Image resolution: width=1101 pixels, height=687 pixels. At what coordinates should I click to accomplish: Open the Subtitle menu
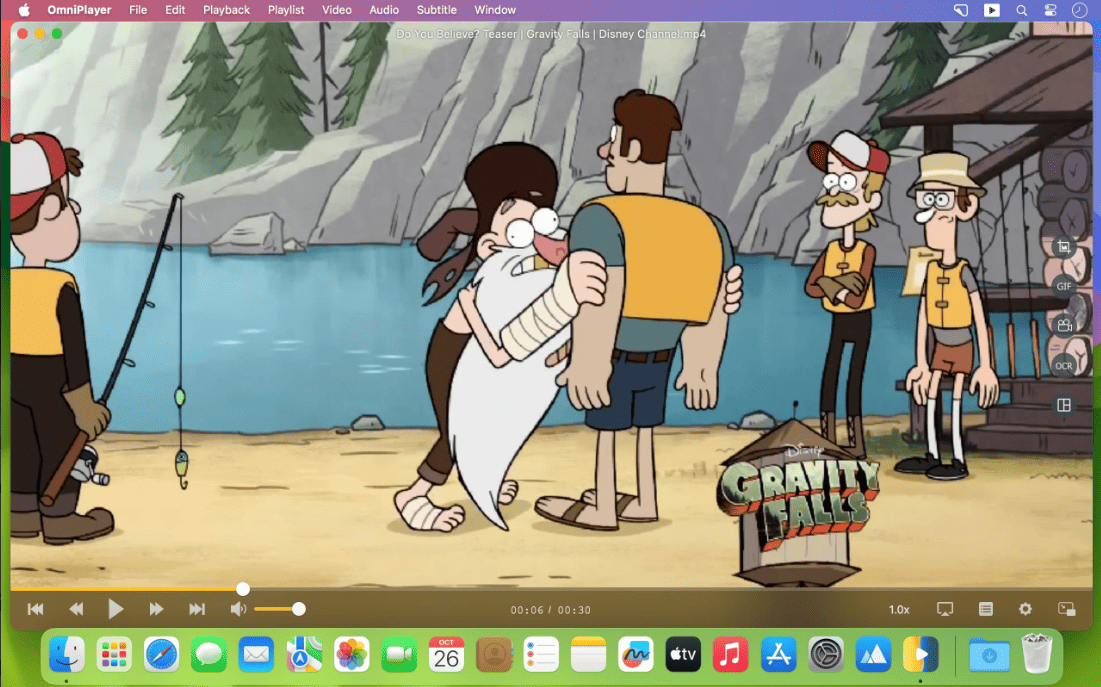(436, 10)
